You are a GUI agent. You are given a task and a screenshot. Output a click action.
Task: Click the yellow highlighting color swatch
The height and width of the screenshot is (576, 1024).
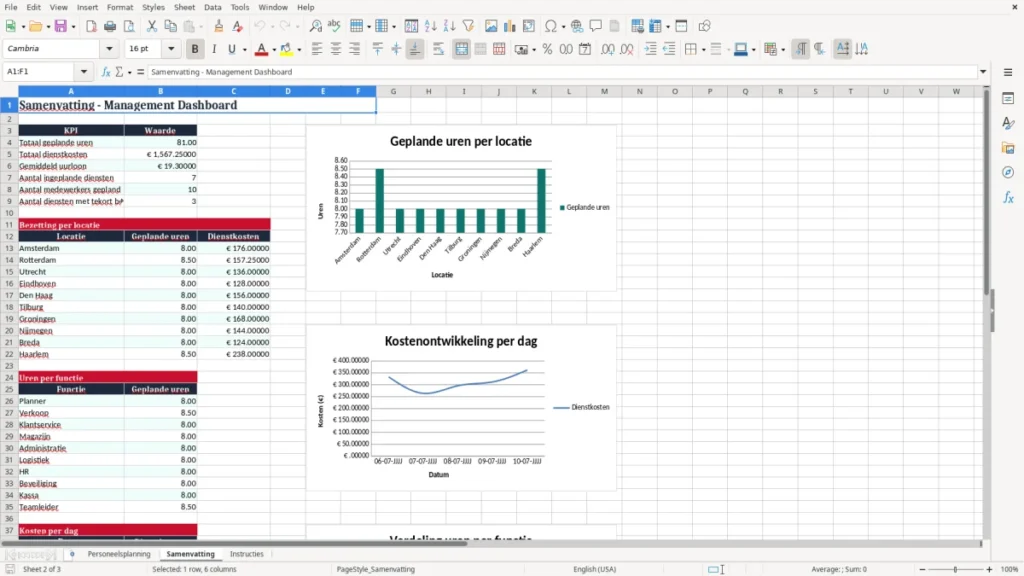tap(286, 49)
